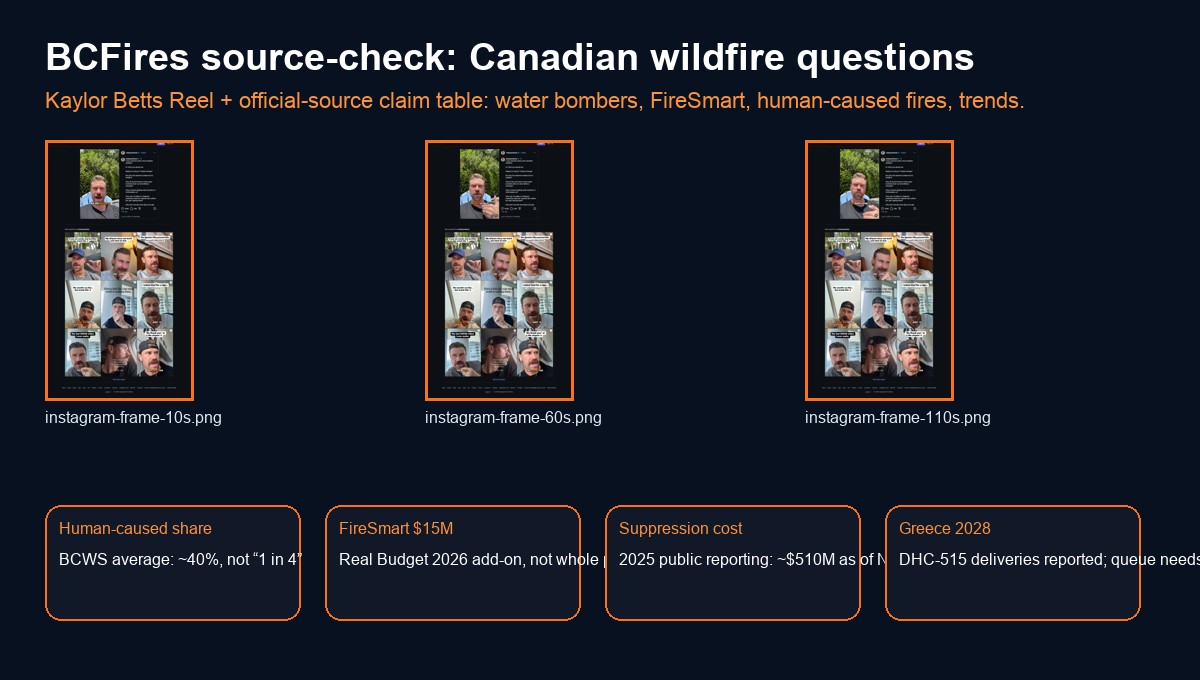Click the instagram-frame-10s.png file label

pos(133,418)
